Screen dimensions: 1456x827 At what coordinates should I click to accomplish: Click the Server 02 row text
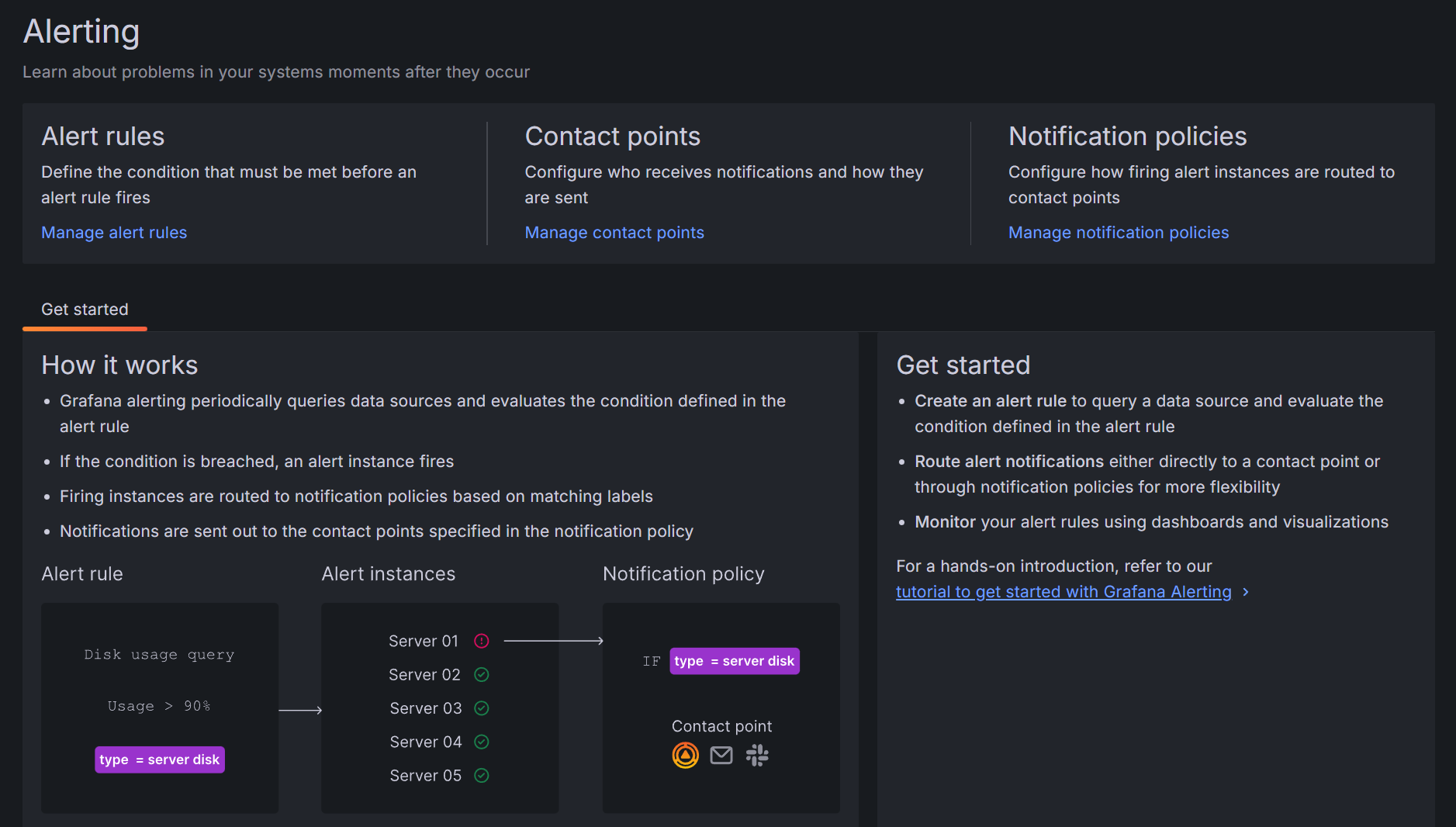tap(425, 675)
